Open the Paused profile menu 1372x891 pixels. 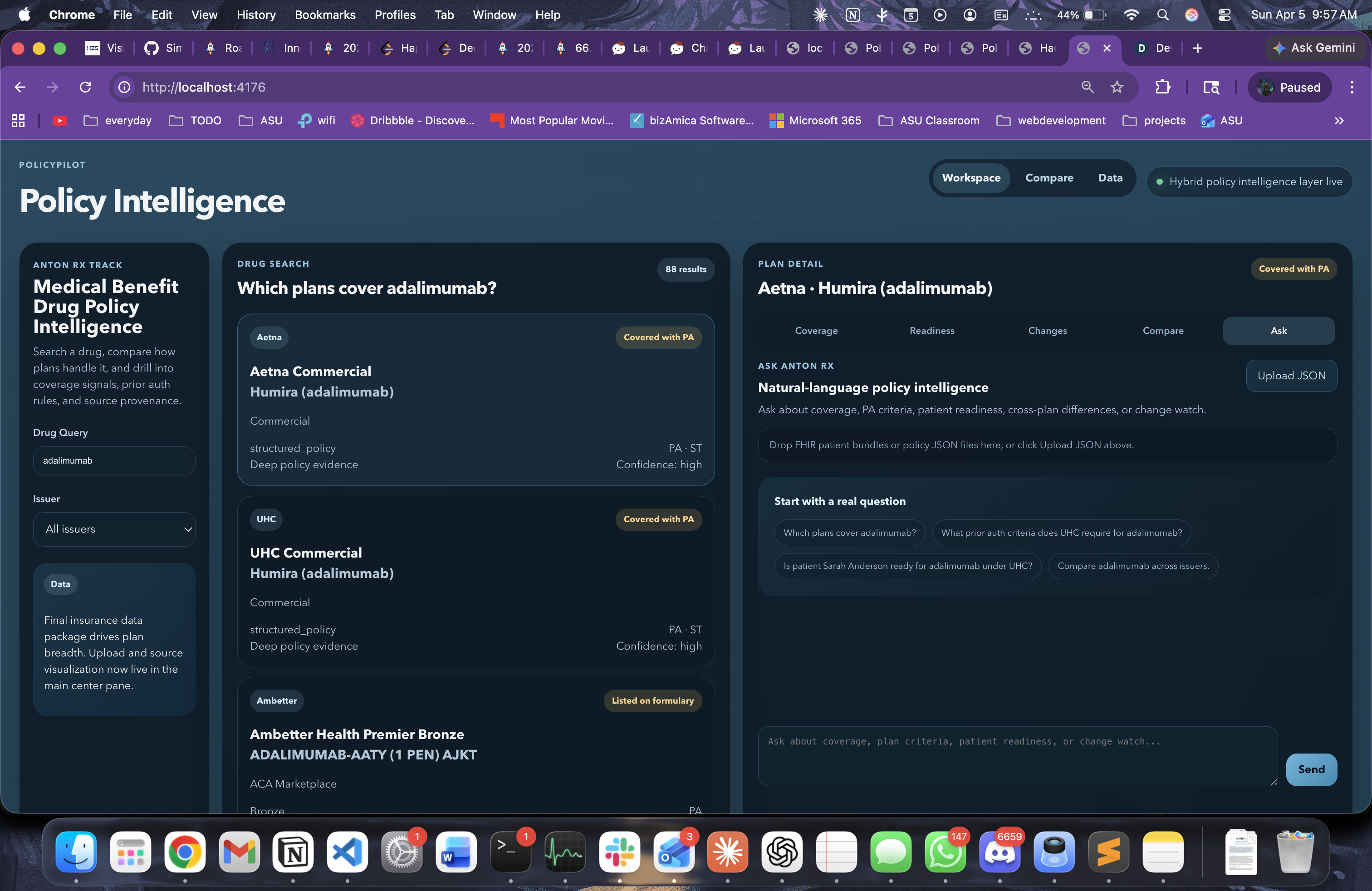(1289, 87)
